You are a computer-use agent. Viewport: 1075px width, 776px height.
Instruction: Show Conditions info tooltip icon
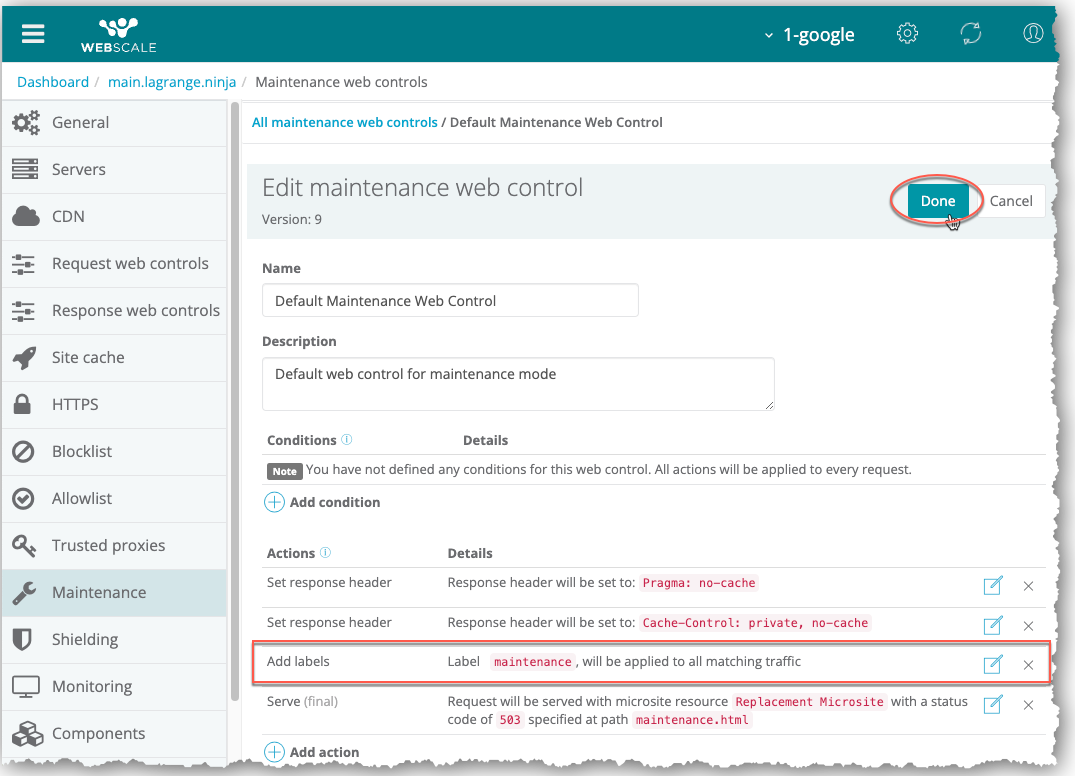click(x=347, y=440)
